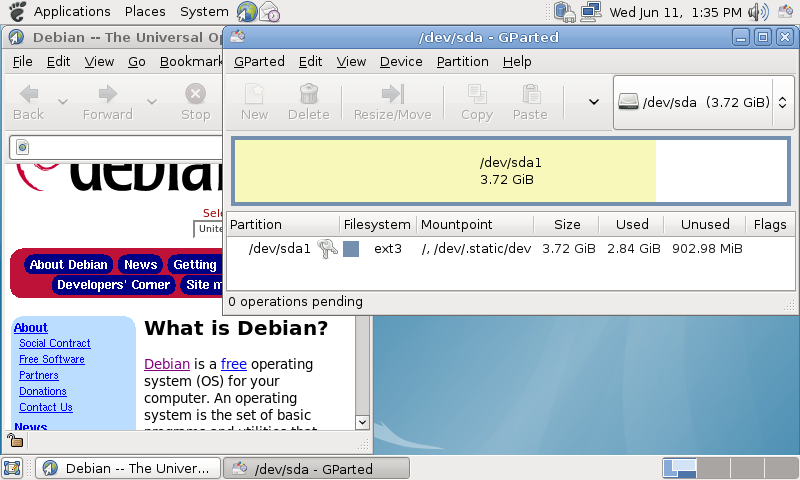Switch to the second workspace in the pager

click(713, 468)
